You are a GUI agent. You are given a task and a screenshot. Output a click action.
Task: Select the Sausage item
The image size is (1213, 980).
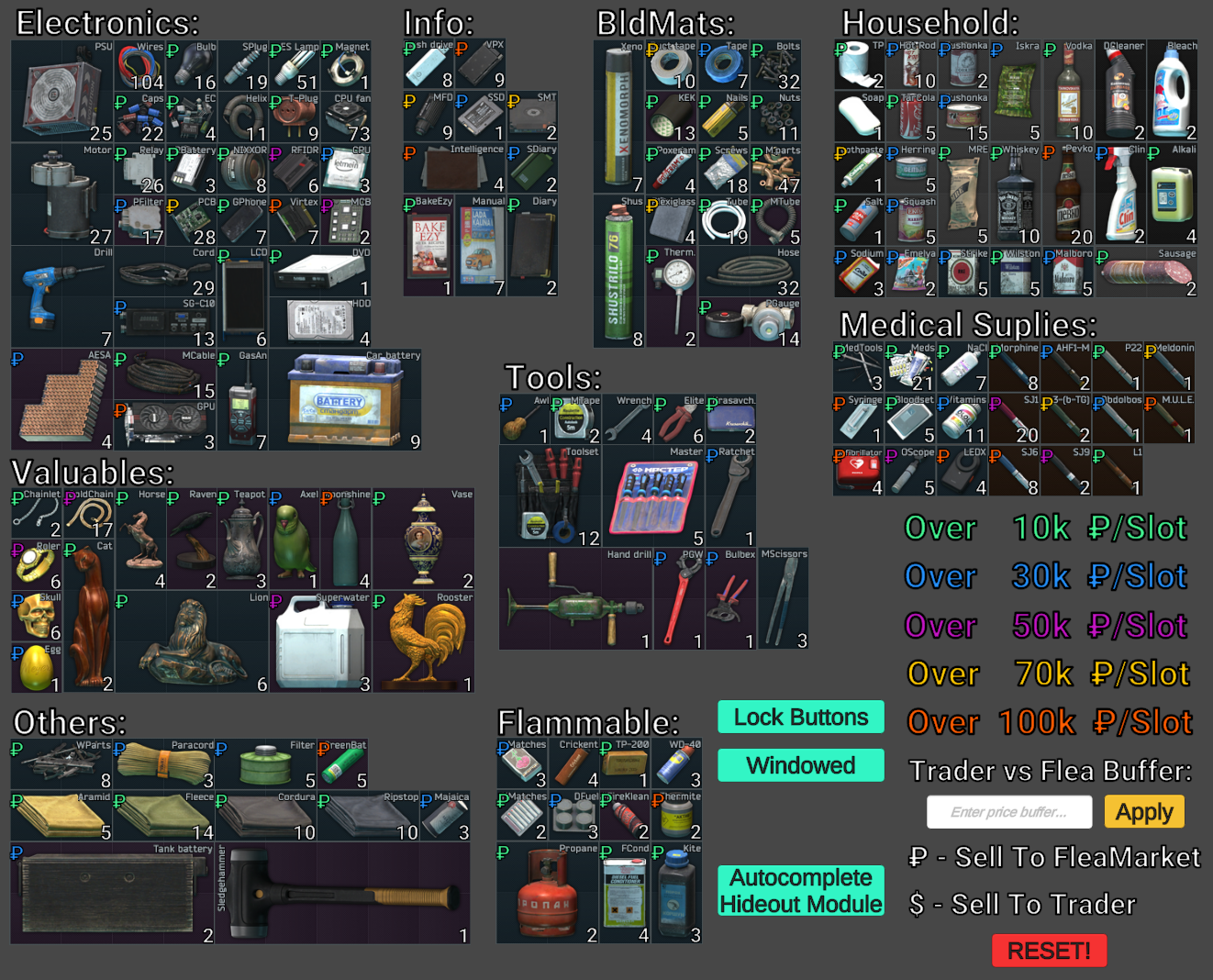coord(1147,272)
